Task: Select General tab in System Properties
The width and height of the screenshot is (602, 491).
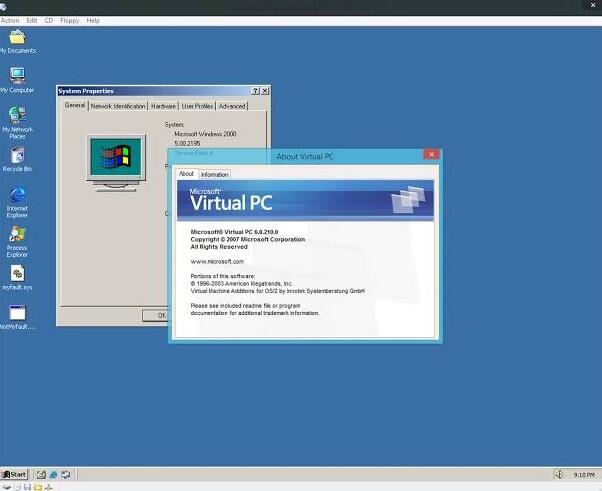Action: click(x=75, y=105)
